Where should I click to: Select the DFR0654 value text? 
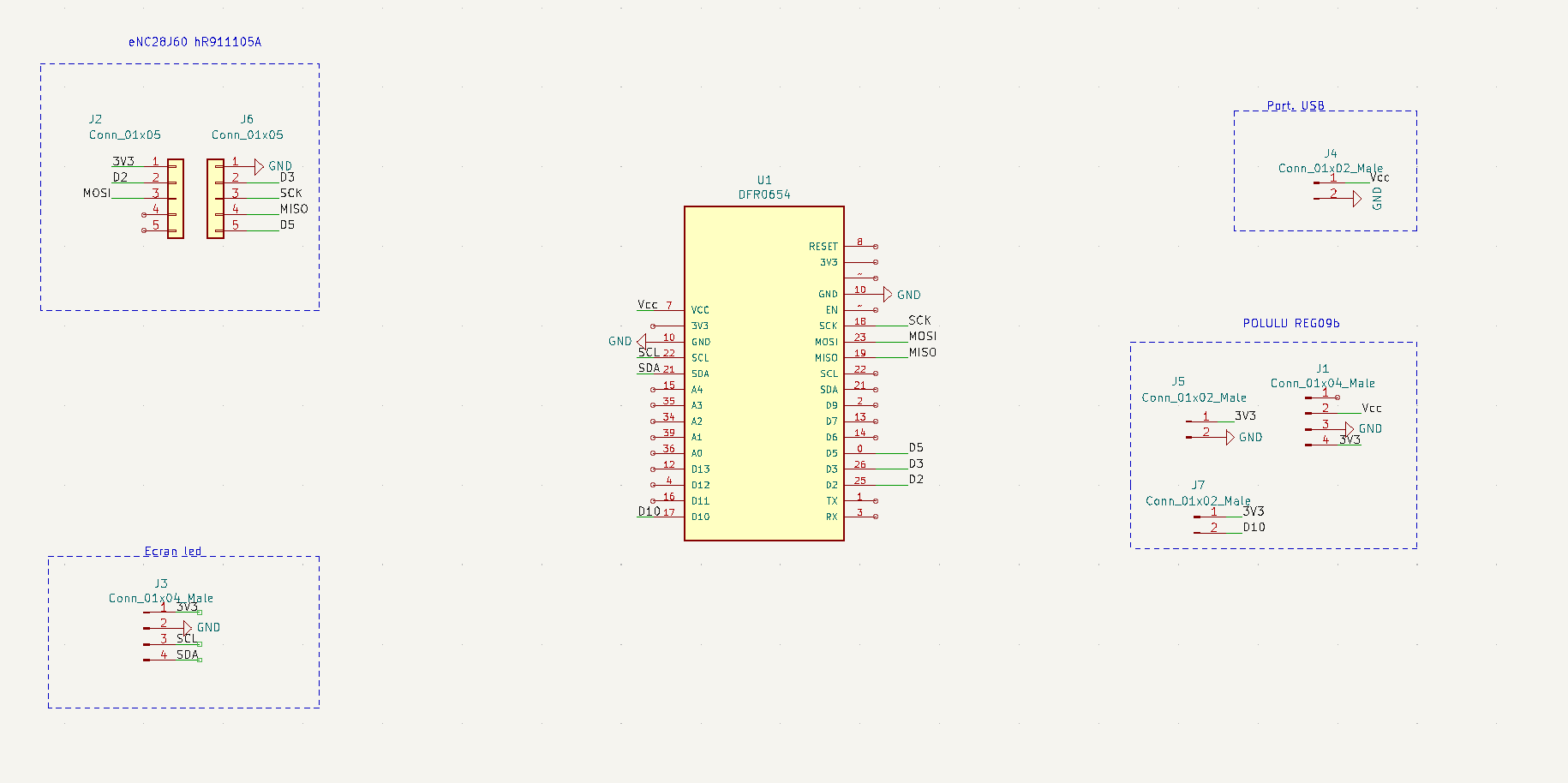[x=764, y=194]
